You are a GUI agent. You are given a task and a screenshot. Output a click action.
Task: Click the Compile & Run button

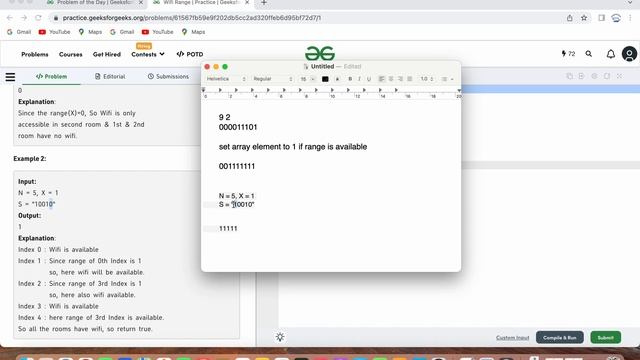pos(560,338)
